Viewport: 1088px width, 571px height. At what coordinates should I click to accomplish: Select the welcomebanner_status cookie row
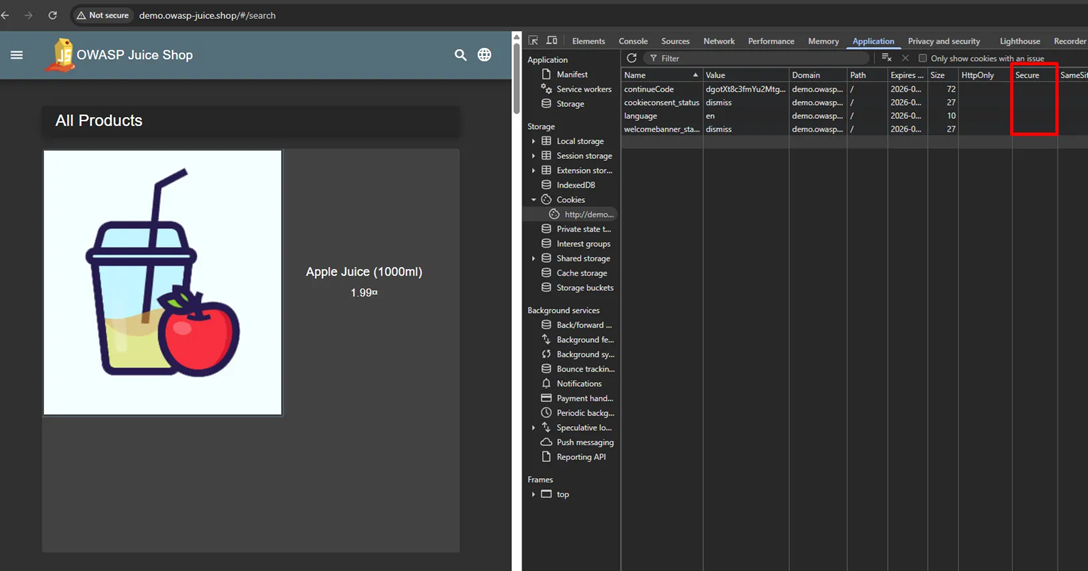pyautogui.click(x=854, y=129)
